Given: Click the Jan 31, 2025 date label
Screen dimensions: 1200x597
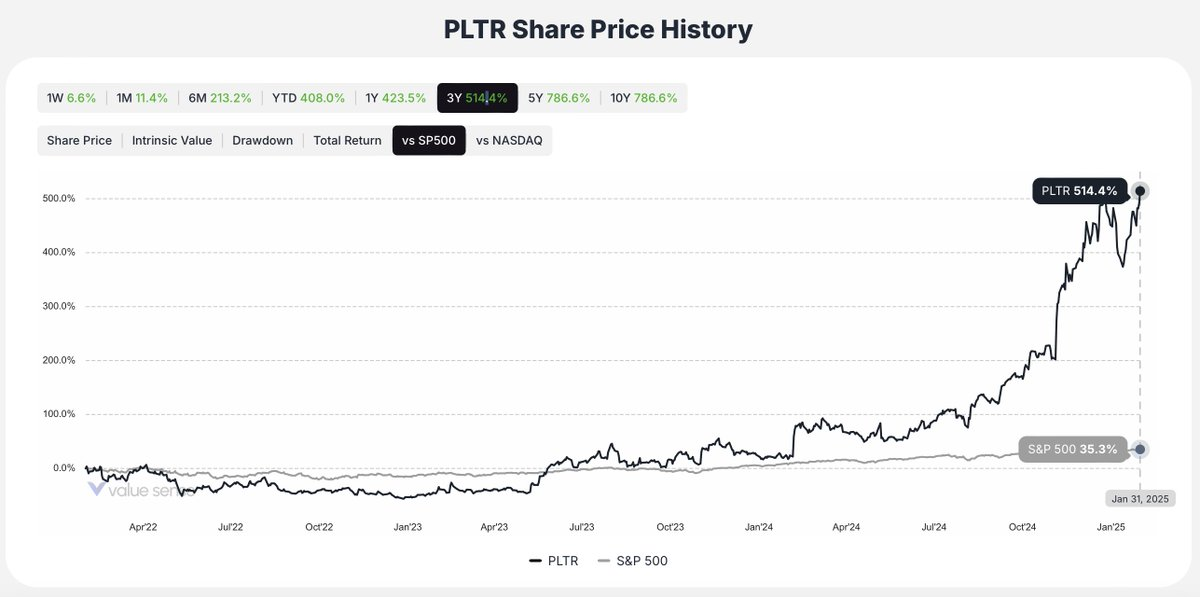Looking at the screenshot, I should [1140, 498].
